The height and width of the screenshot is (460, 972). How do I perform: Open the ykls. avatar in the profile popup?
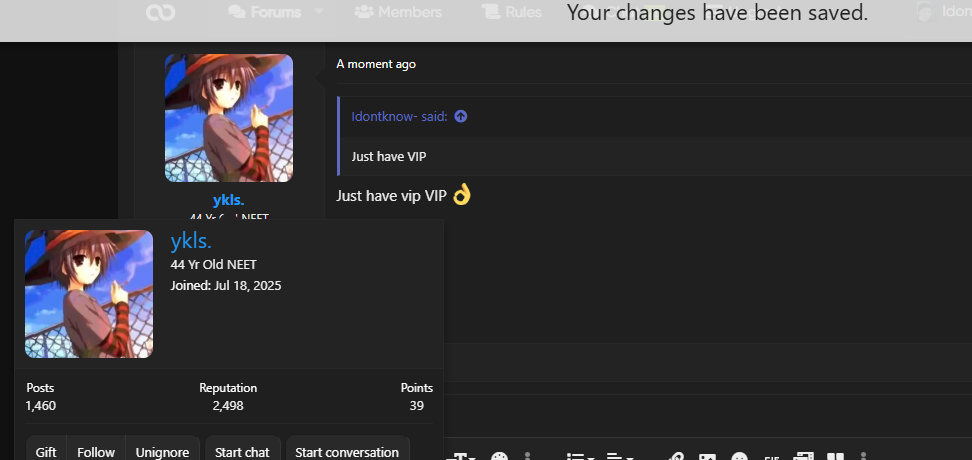(x=89, y=294)
